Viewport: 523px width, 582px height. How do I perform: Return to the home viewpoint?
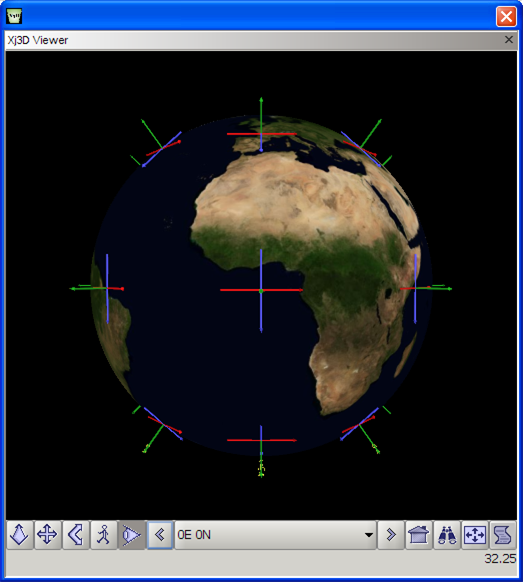[418, 535]
